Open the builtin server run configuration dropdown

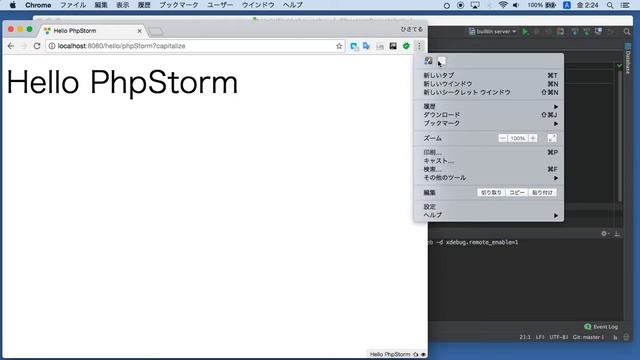coord(492,31)
